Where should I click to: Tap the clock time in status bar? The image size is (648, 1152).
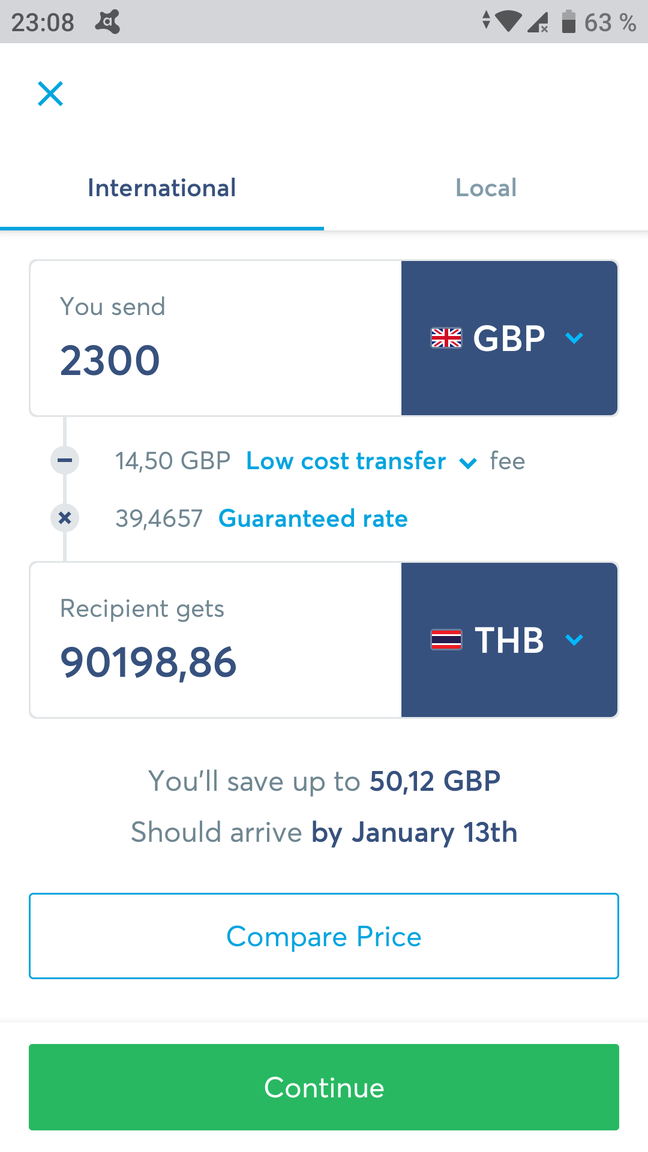43,22
